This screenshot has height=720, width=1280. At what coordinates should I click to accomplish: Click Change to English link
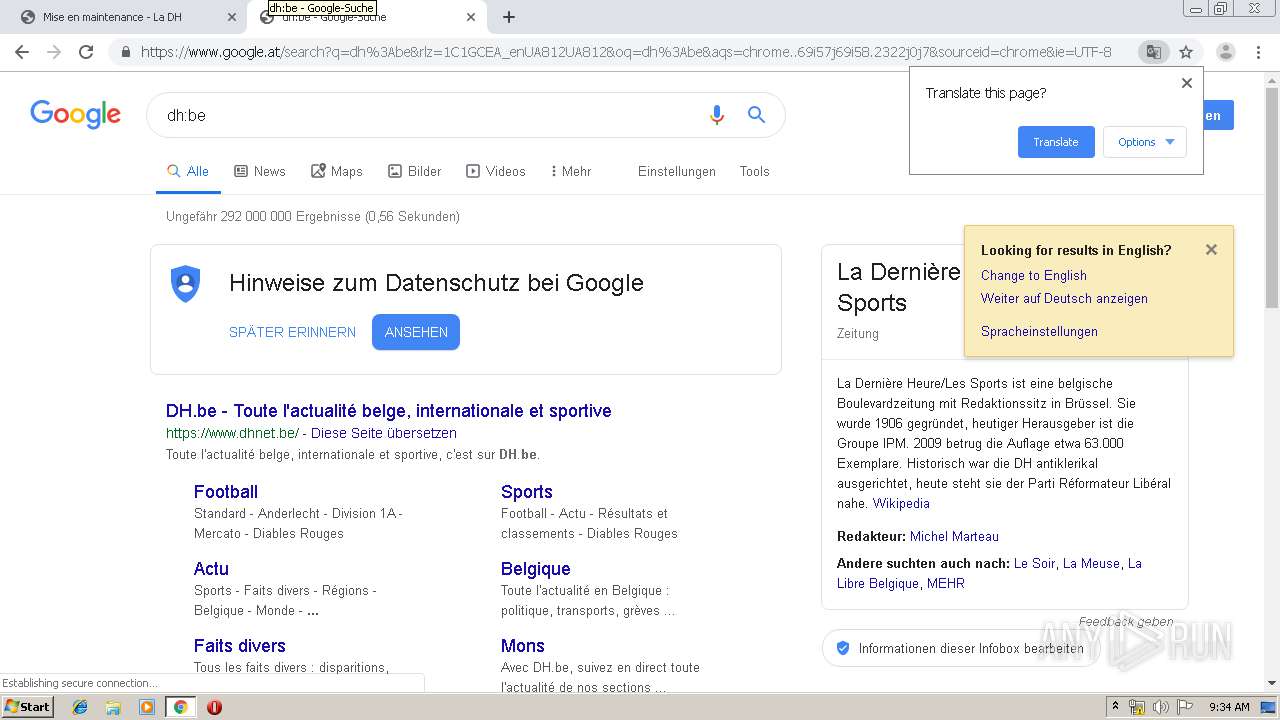(1034, 275)
